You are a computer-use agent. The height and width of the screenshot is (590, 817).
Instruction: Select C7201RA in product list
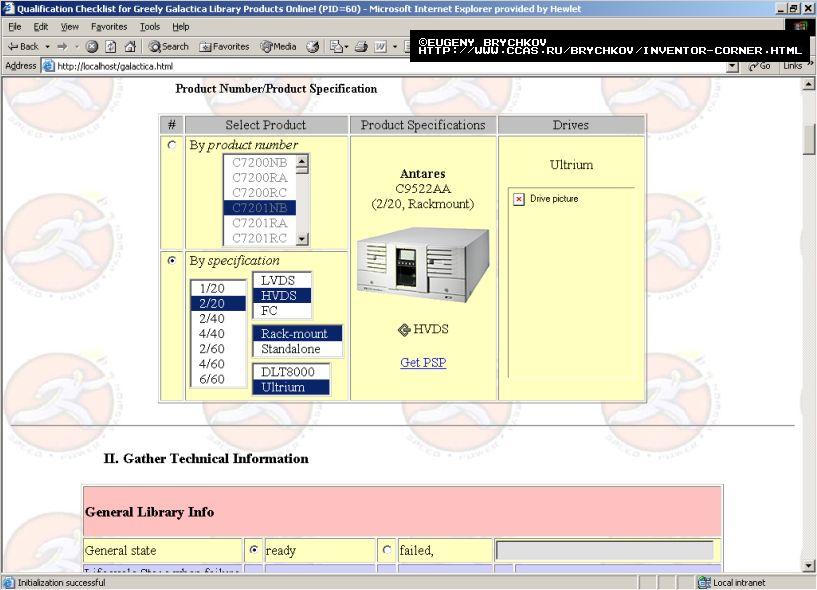(x=259, y=223)
